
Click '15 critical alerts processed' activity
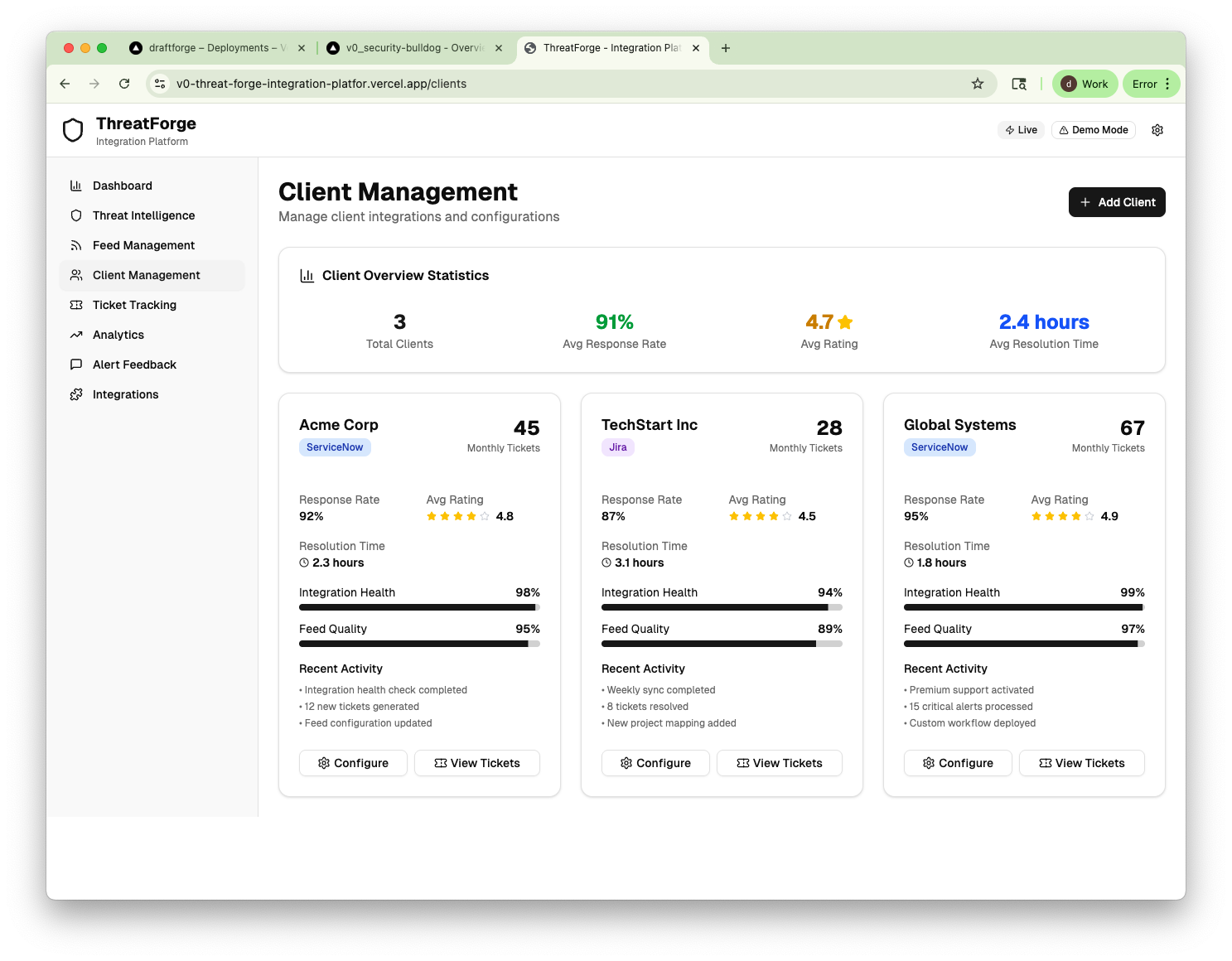click(x=971, y=707)
